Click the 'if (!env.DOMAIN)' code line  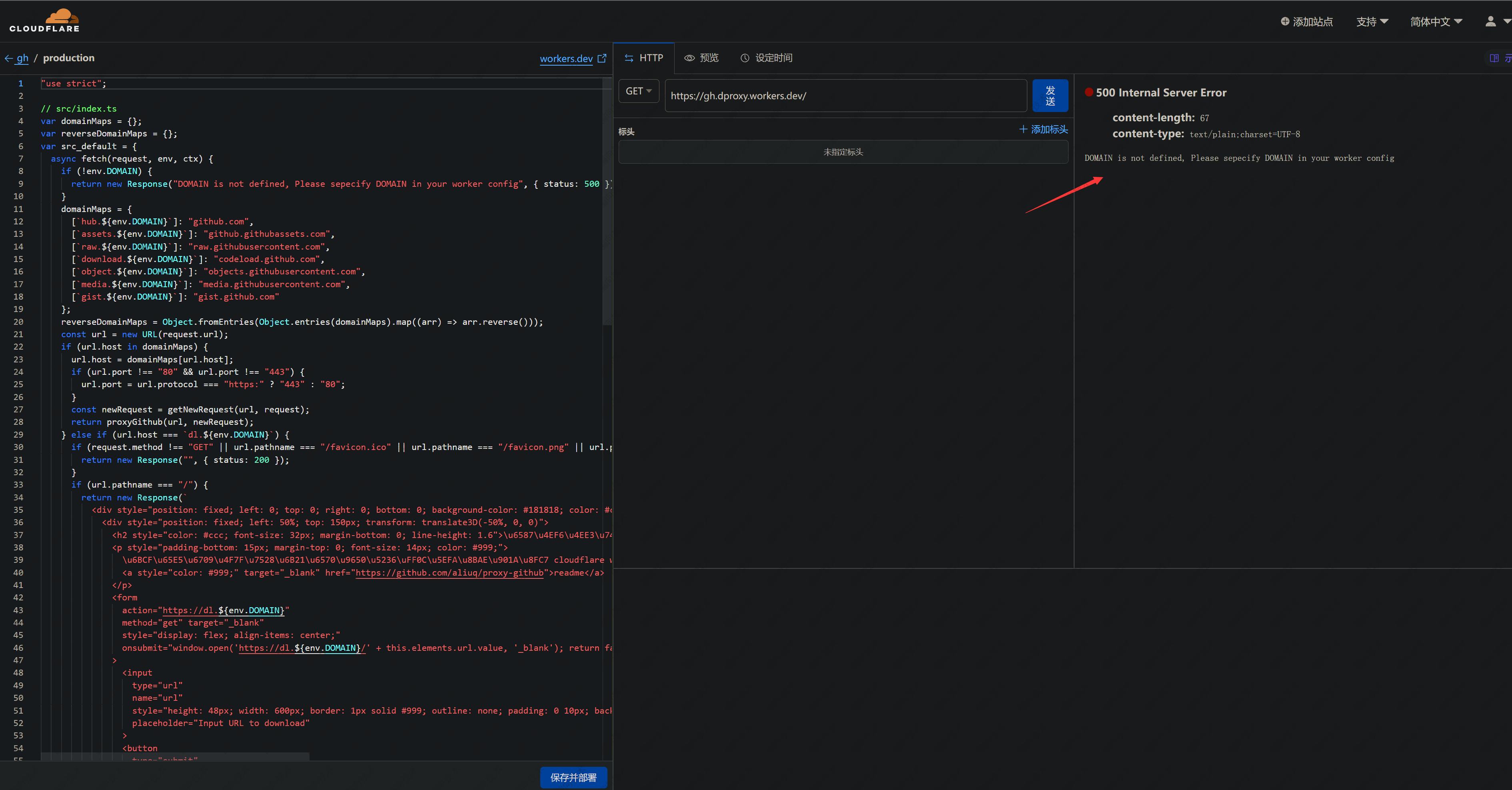(106, 171)
